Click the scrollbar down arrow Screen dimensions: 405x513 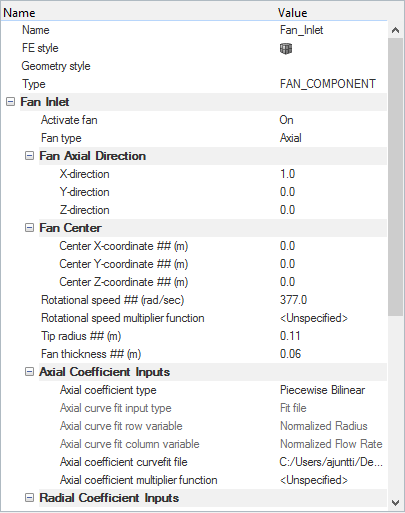(395, 502)
